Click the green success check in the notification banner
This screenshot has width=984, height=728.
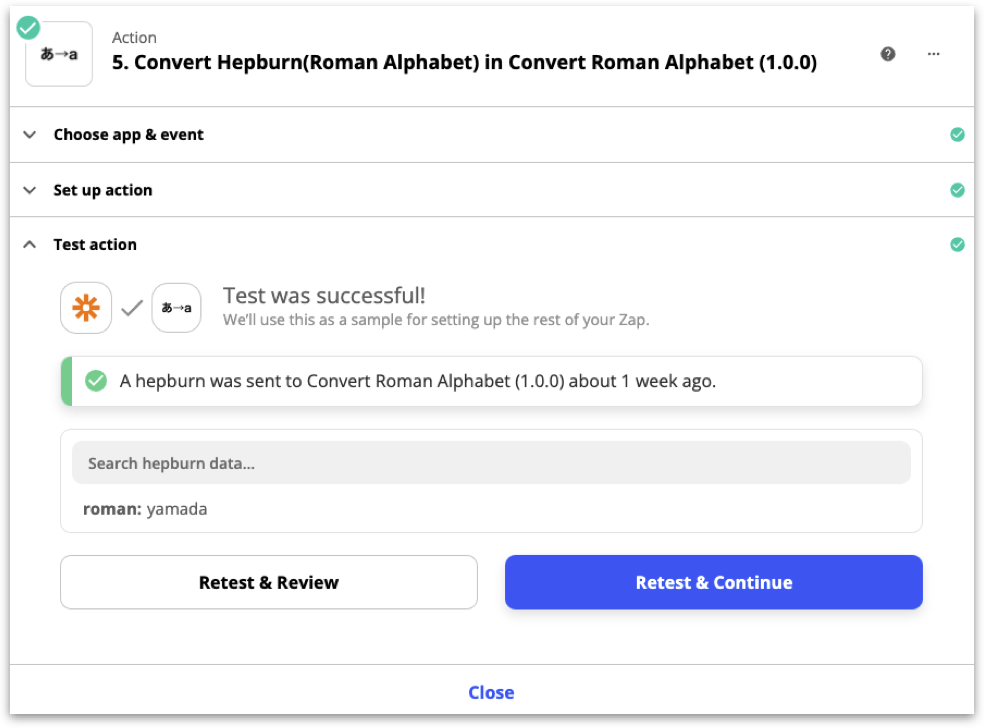pyautogui.click(x=96, y=381)
